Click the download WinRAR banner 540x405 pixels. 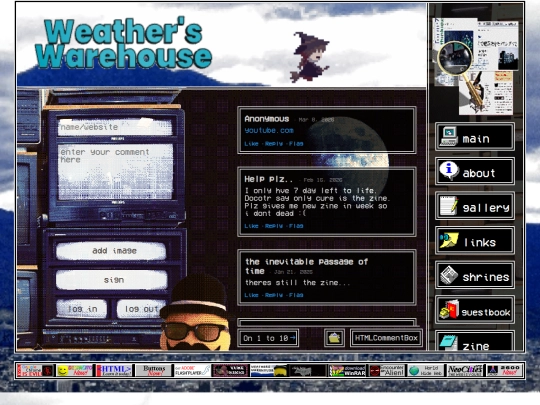(x=347, y=371)
